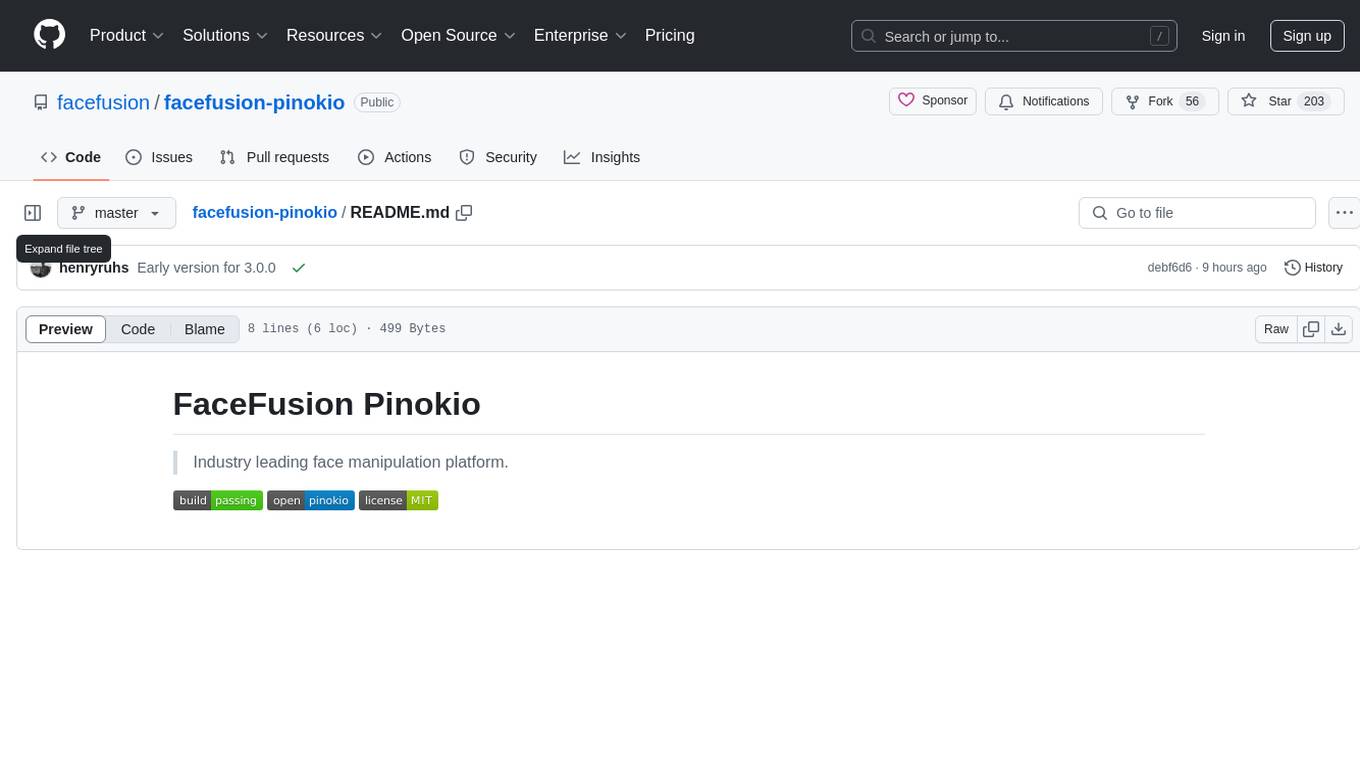Image resolution: width=1360 pixels, height=764 pixels.
Task: Click the fork count 56
Action: click(x=1192, y=101)
